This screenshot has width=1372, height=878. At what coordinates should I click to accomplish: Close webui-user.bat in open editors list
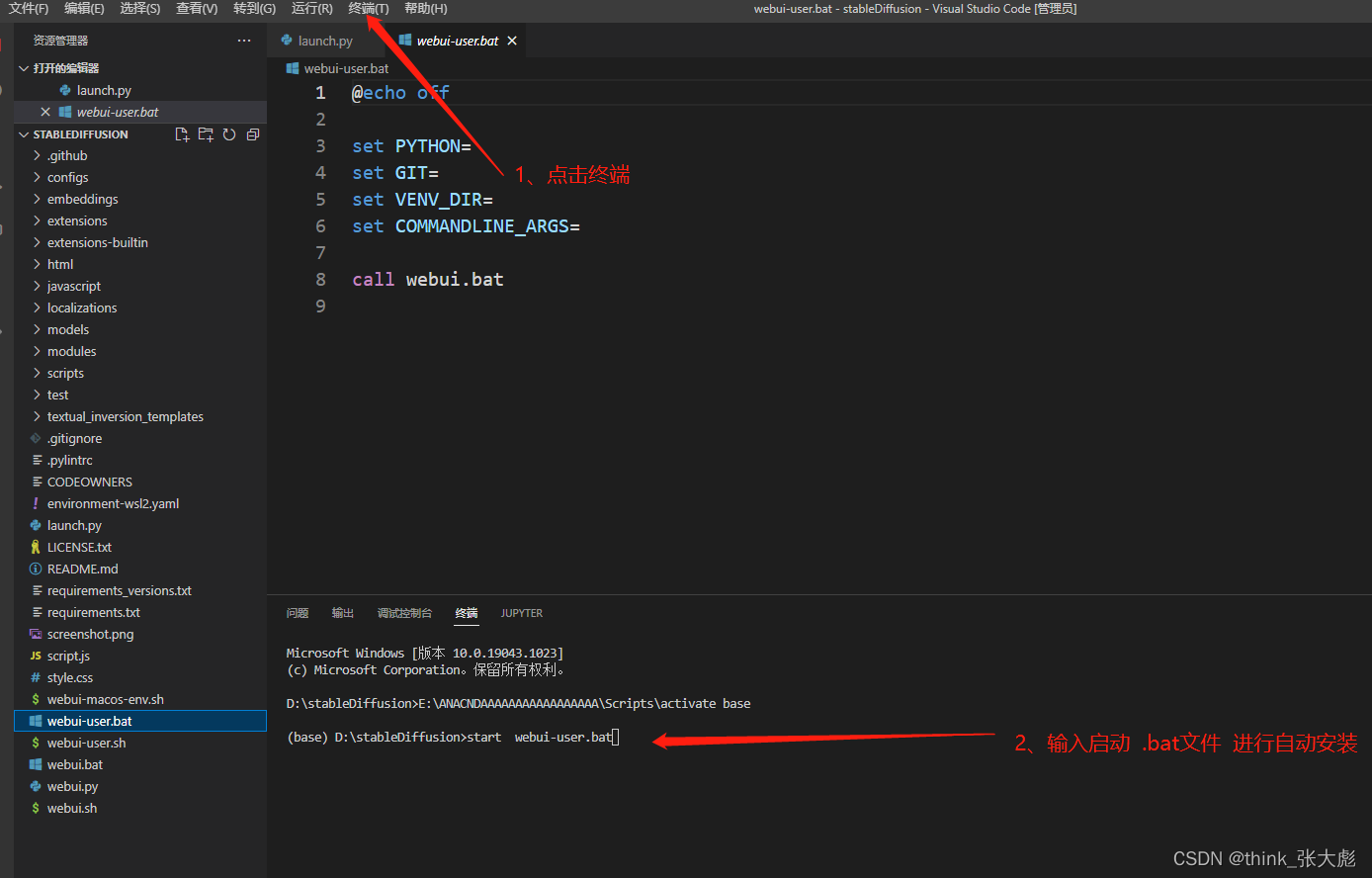[x=45, y=112]
